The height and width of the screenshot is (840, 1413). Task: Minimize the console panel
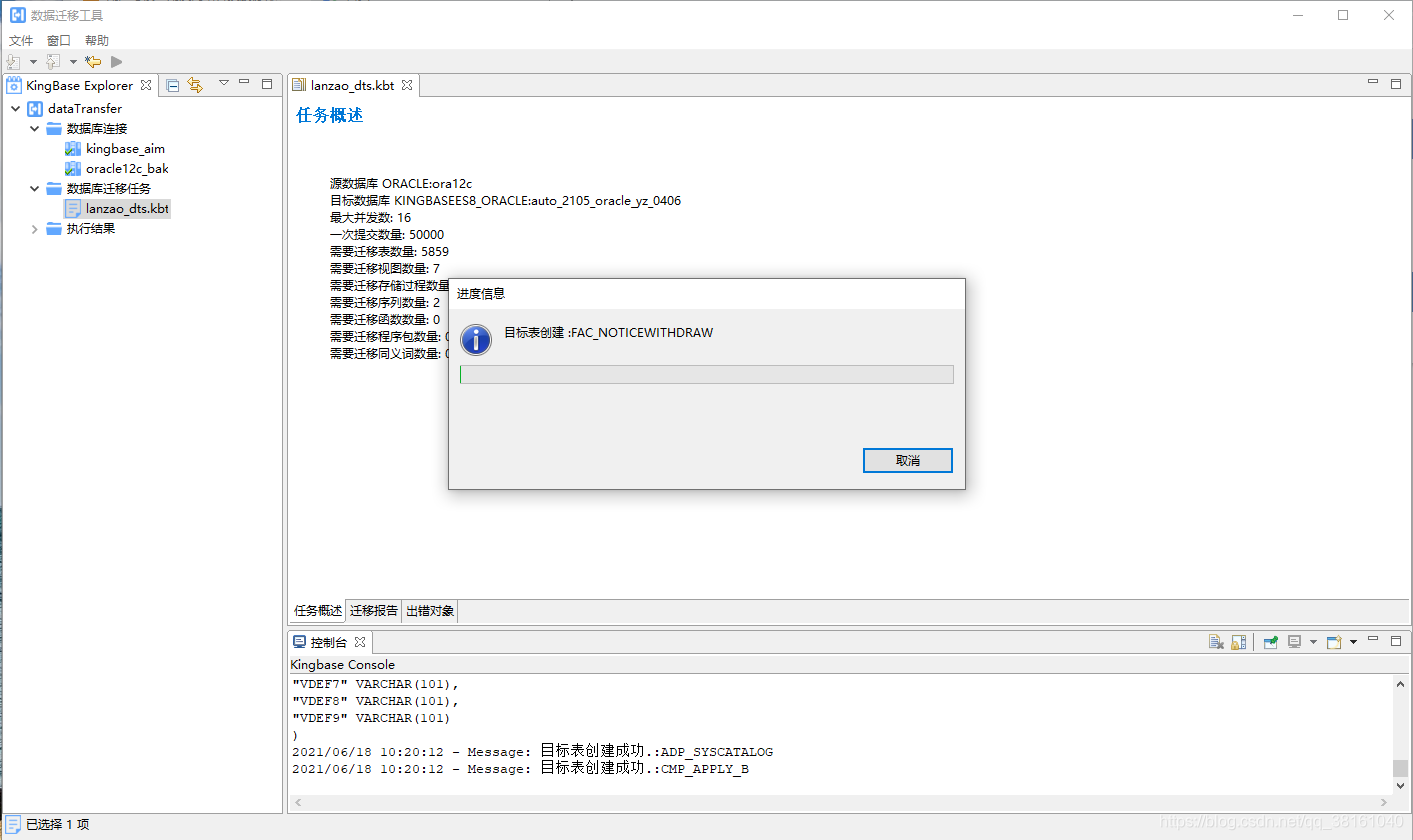coord(1373,639)
